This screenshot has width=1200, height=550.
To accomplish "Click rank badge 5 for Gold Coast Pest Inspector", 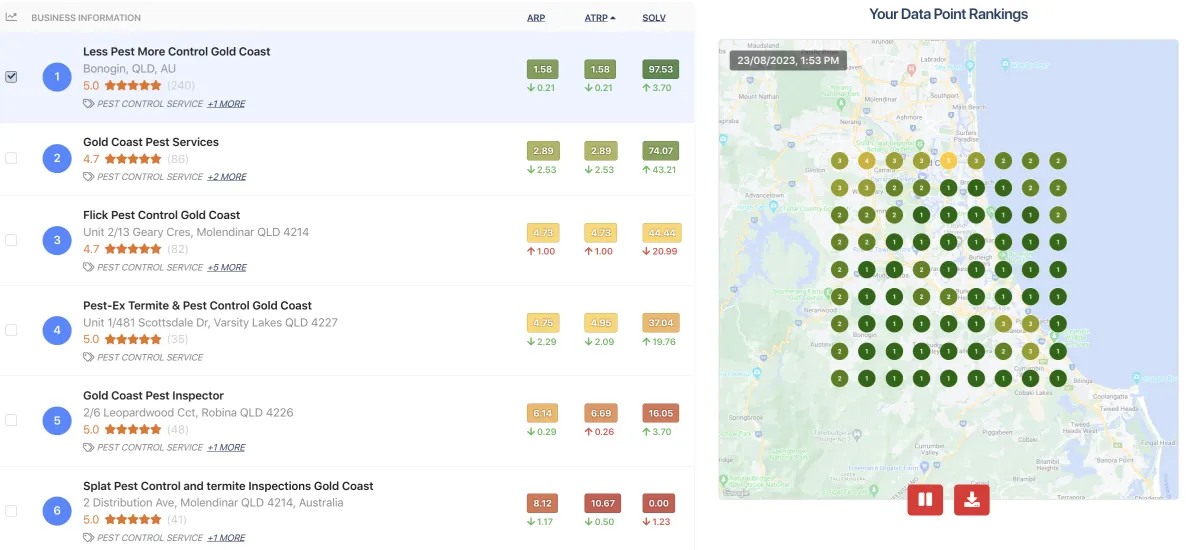I will [x=57, y=420].
